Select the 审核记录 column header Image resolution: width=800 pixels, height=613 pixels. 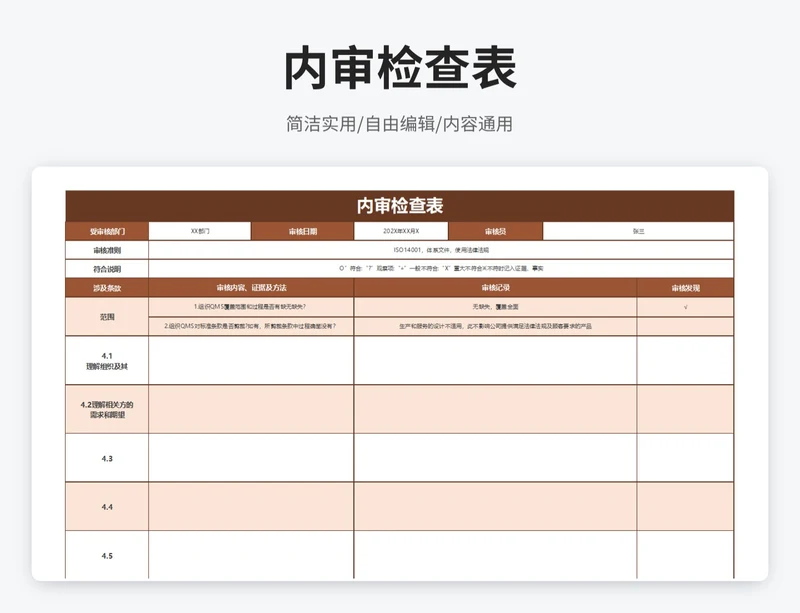495,288
